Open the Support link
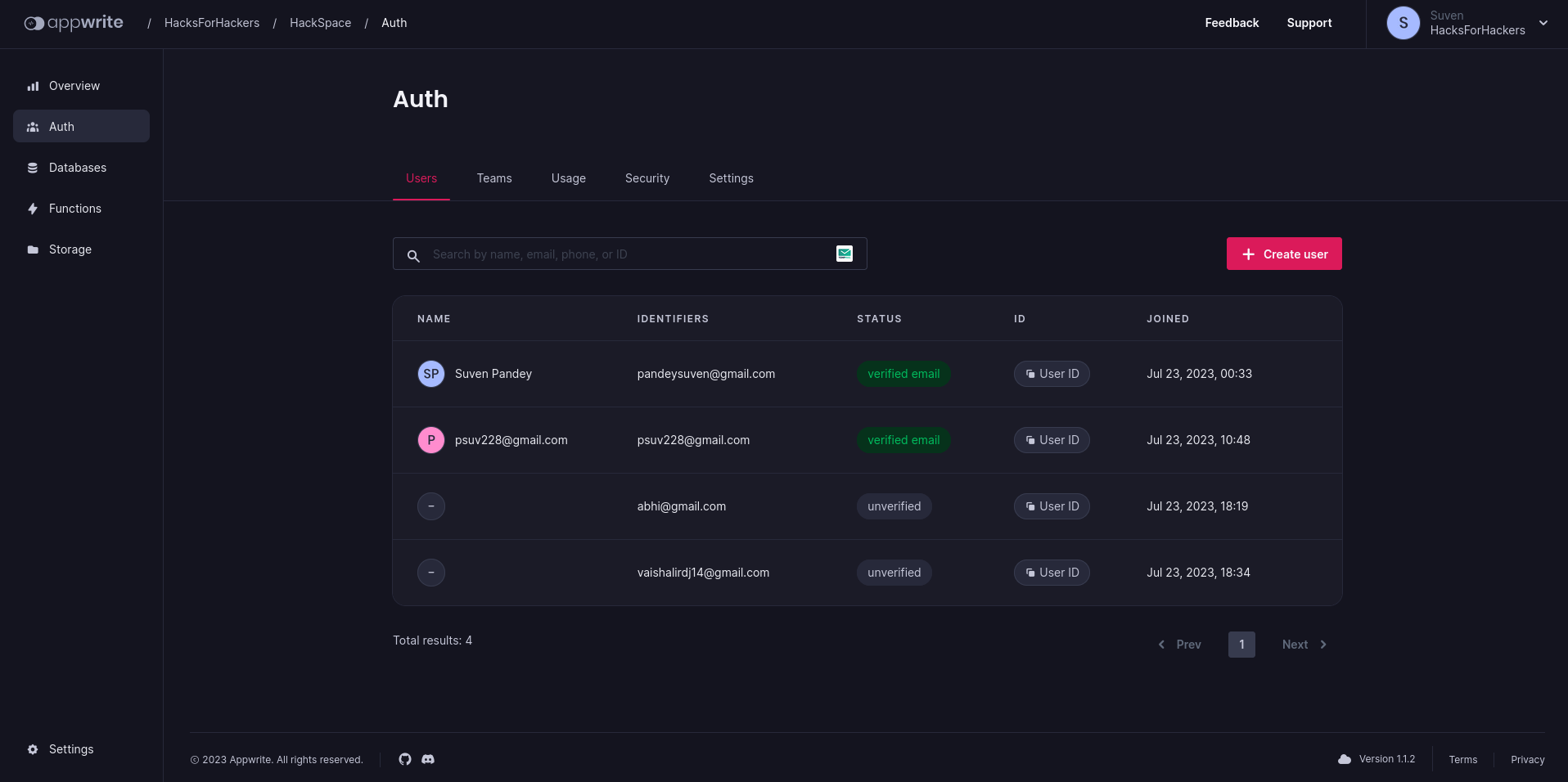 click(1309, 23)
